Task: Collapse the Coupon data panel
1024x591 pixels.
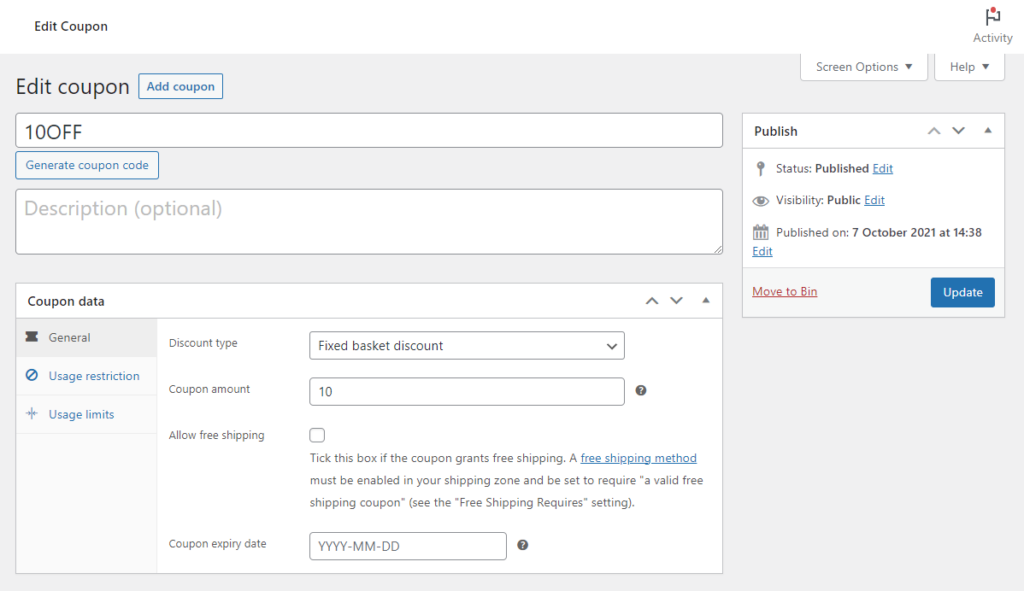Action: pyautogui.click(x=705, y=300)
